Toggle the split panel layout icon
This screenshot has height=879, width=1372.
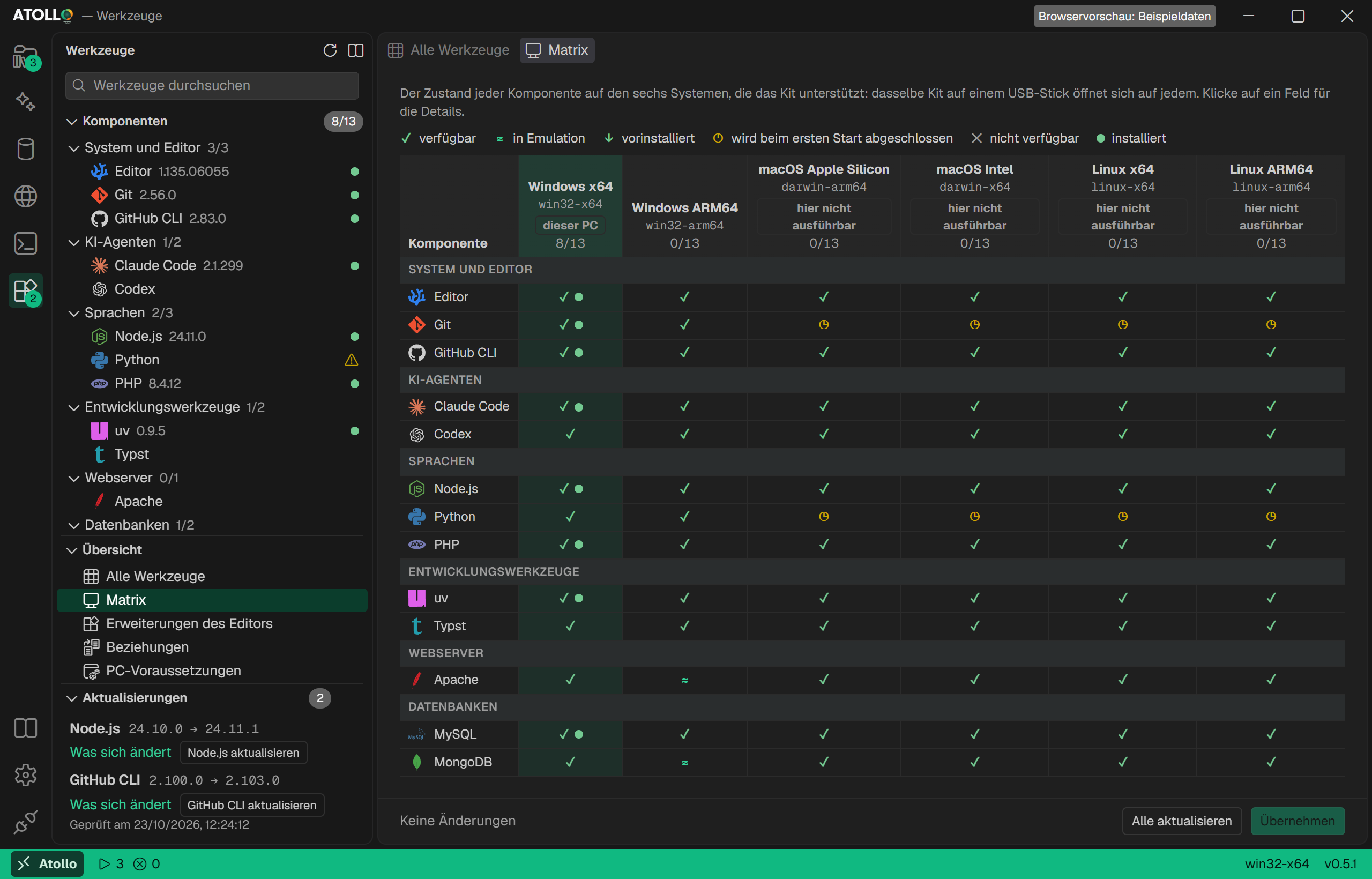(x=355, y=50)
